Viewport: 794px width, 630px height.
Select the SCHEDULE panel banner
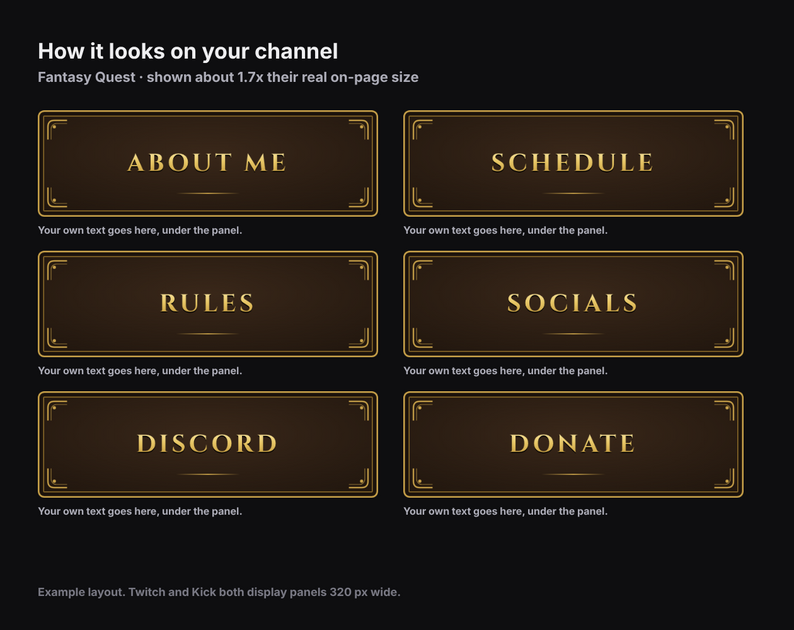tap(573, 164)
